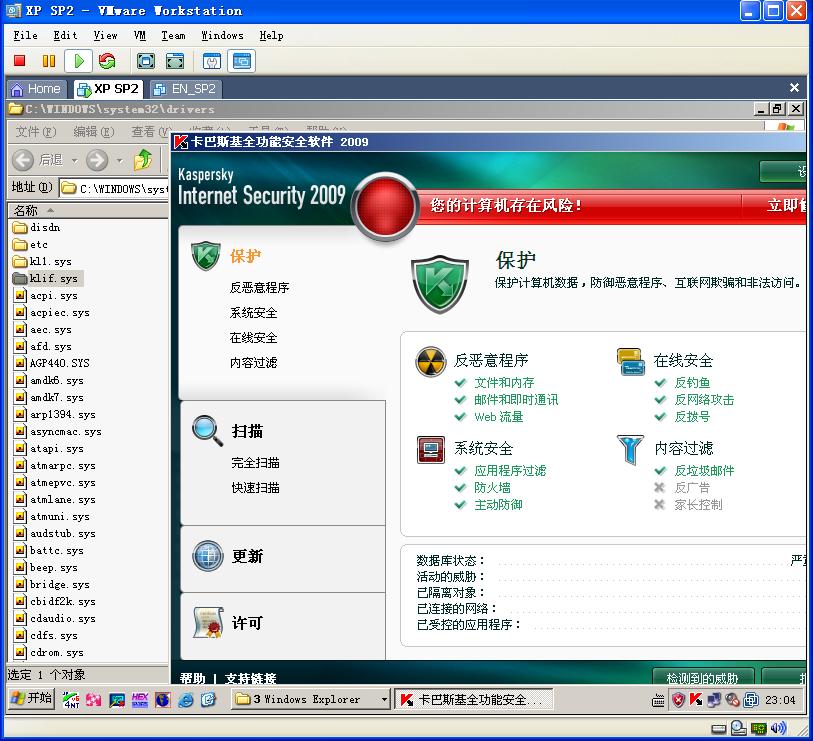Reset the virtual machine with the circular arrows icon
Screen dimensions: 813x741
click(107, 61)
